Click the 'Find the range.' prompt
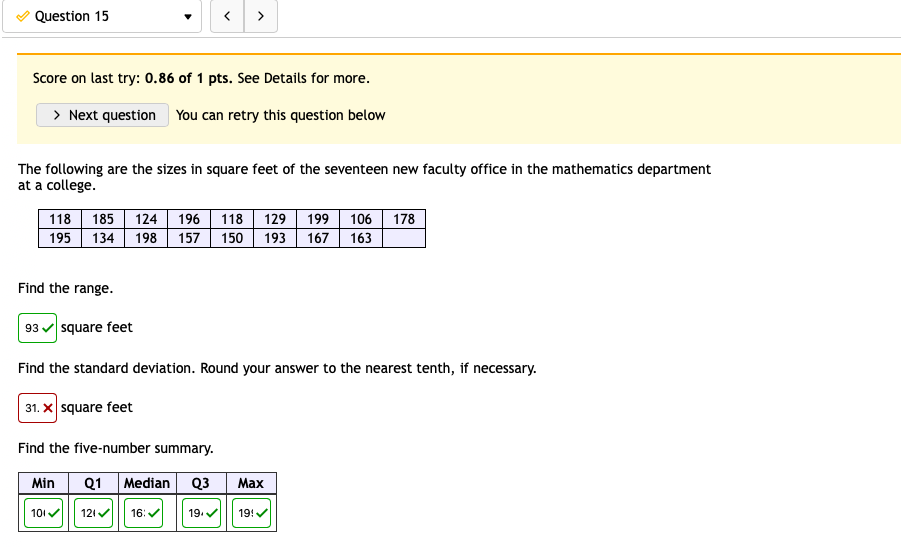 coord(66,288)
